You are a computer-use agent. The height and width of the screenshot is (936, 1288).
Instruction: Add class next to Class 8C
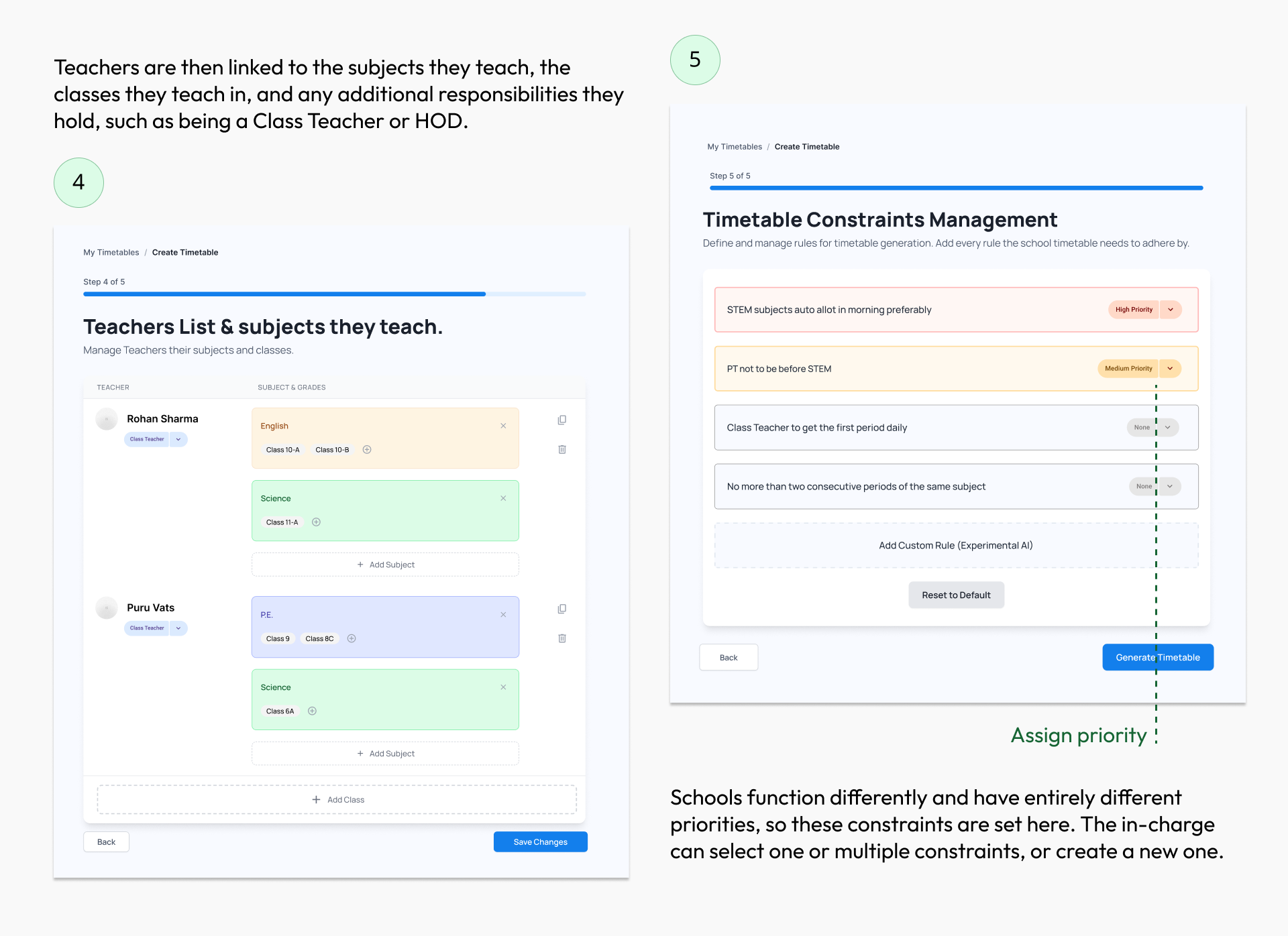(352, 639)
